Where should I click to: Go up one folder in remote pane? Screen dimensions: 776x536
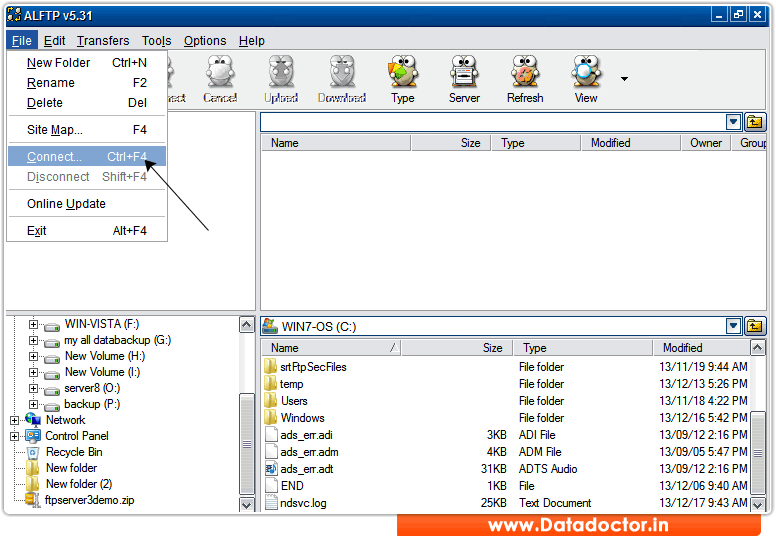(755, 122)
